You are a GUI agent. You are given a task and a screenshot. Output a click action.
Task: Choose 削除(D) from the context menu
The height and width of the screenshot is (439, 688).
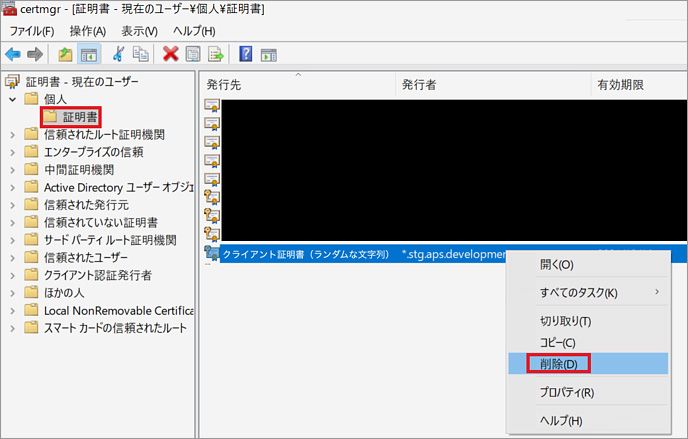point(588,364)
